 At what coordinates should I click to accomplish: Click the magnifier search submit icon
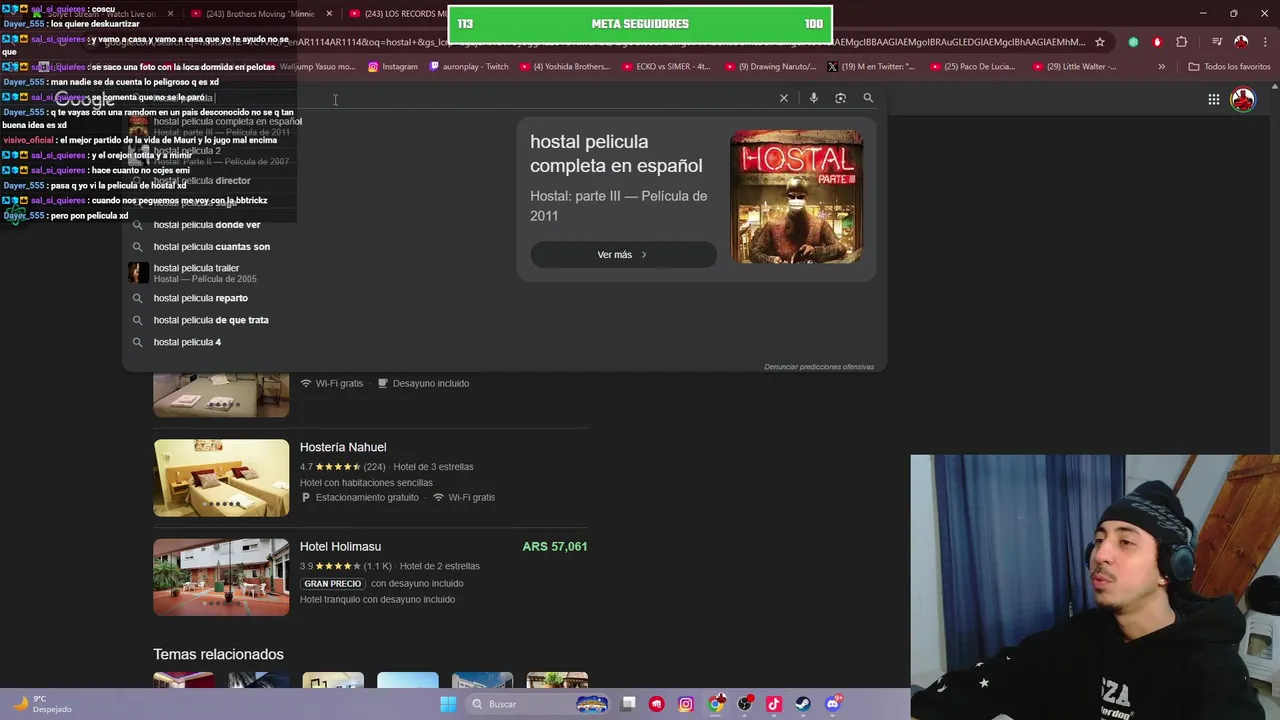tap(868, 98)
